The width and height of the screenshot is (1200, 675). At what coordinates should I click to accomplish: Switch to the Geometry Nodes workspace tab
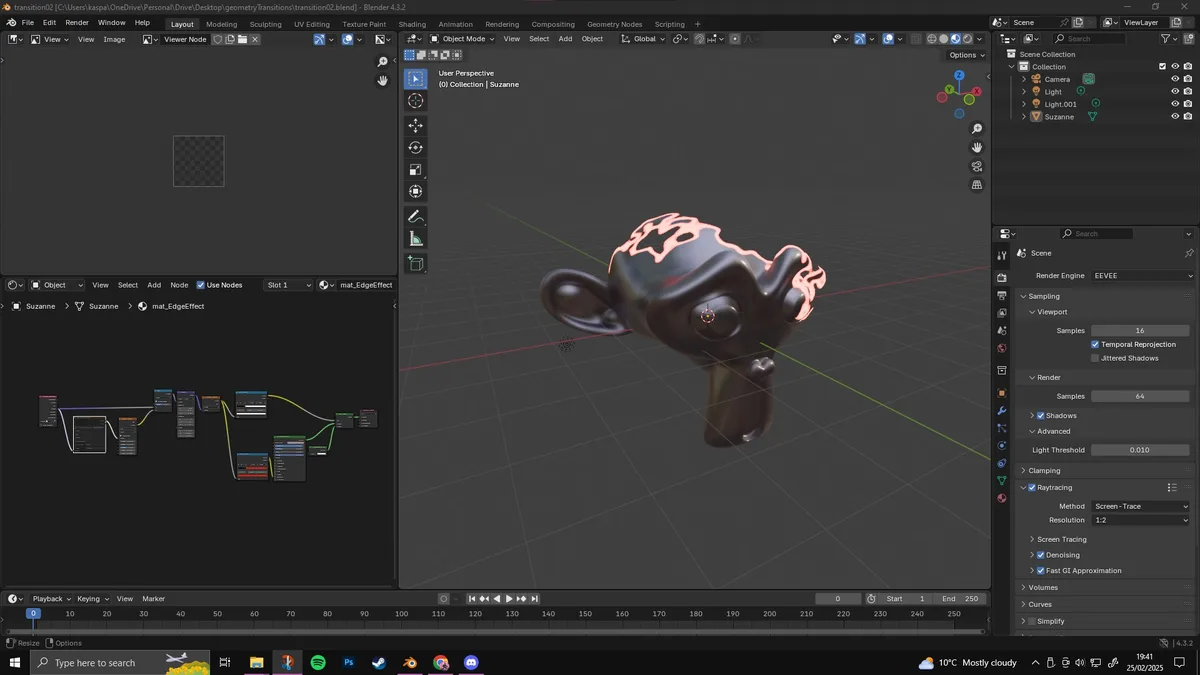[x=615, y=24]
